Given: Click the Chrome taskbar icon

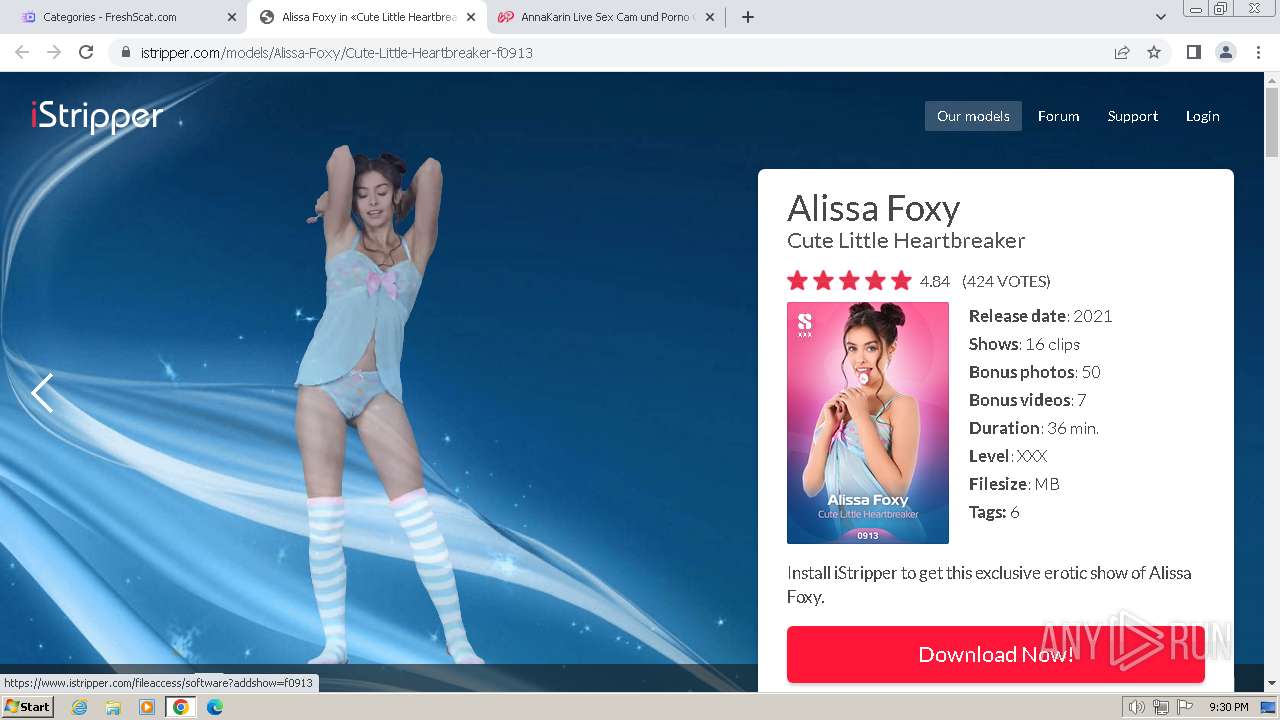Looking at the screenshot, I should 181,707.
